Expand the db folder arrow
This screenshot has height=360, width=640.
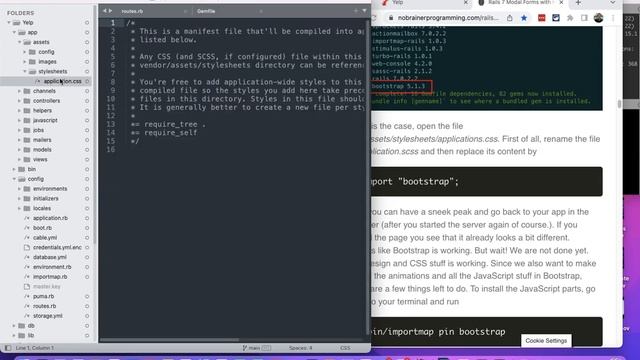[x=14, y=326]
